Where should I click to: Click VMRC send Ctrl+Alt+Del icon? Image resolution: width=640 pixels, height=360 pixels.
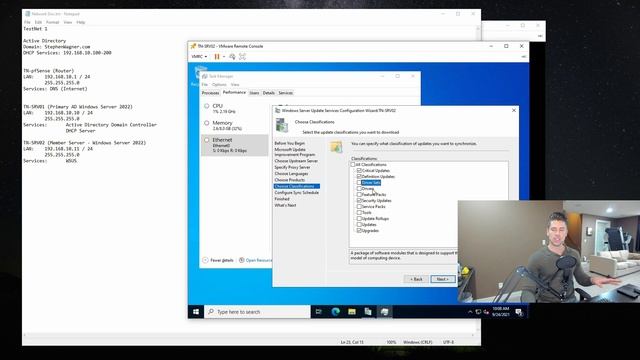(232, 57)
